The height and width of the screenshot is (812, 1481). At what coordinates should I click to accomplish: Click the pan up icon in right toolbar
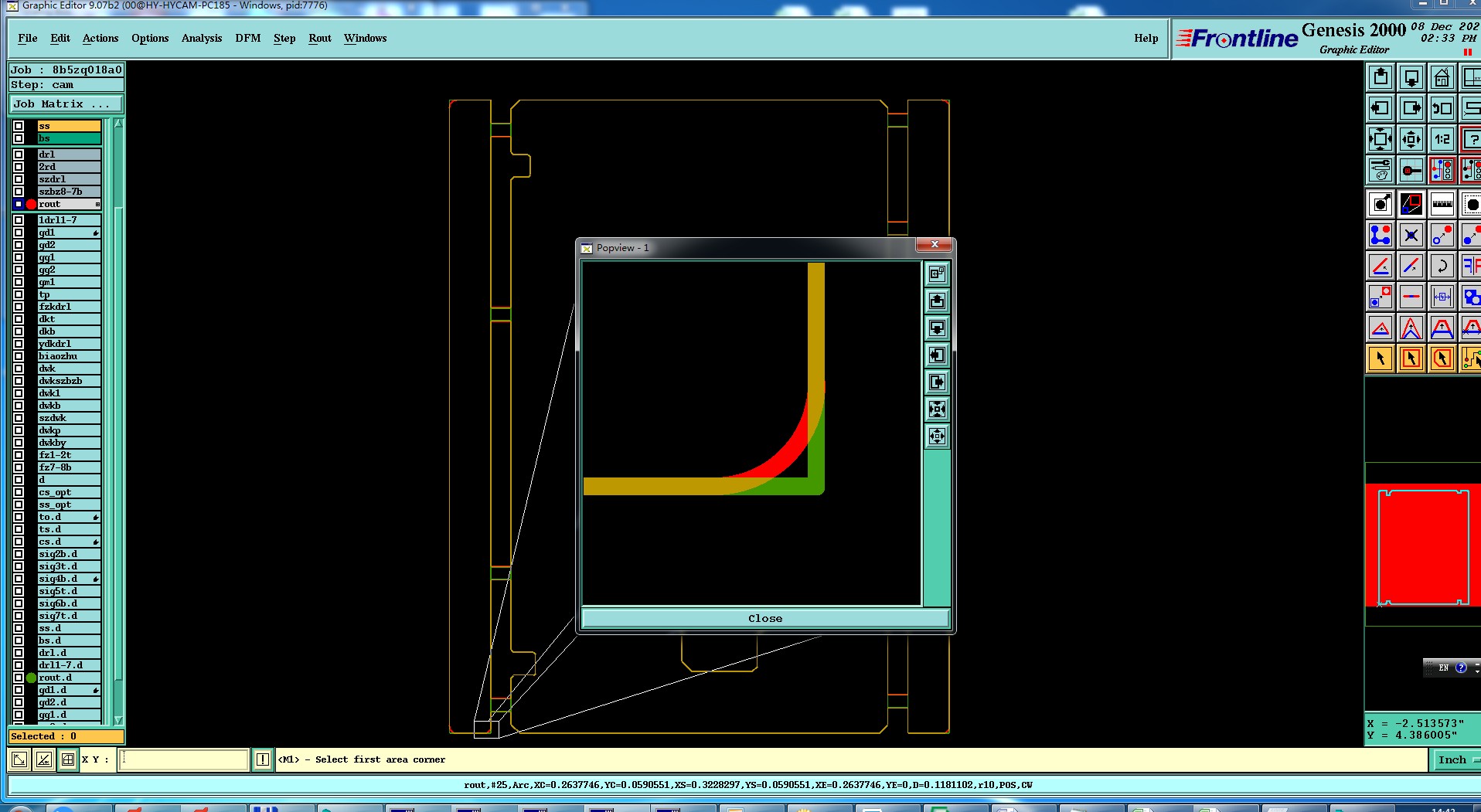point(1381,77)
